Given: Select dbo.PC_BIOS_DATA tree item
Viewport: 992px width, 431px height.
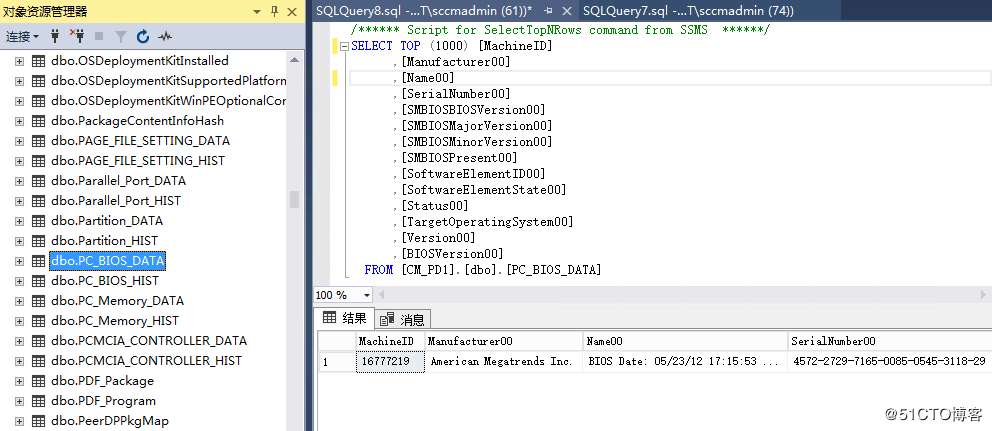Looking at the screenshot, I should [108, 261].
